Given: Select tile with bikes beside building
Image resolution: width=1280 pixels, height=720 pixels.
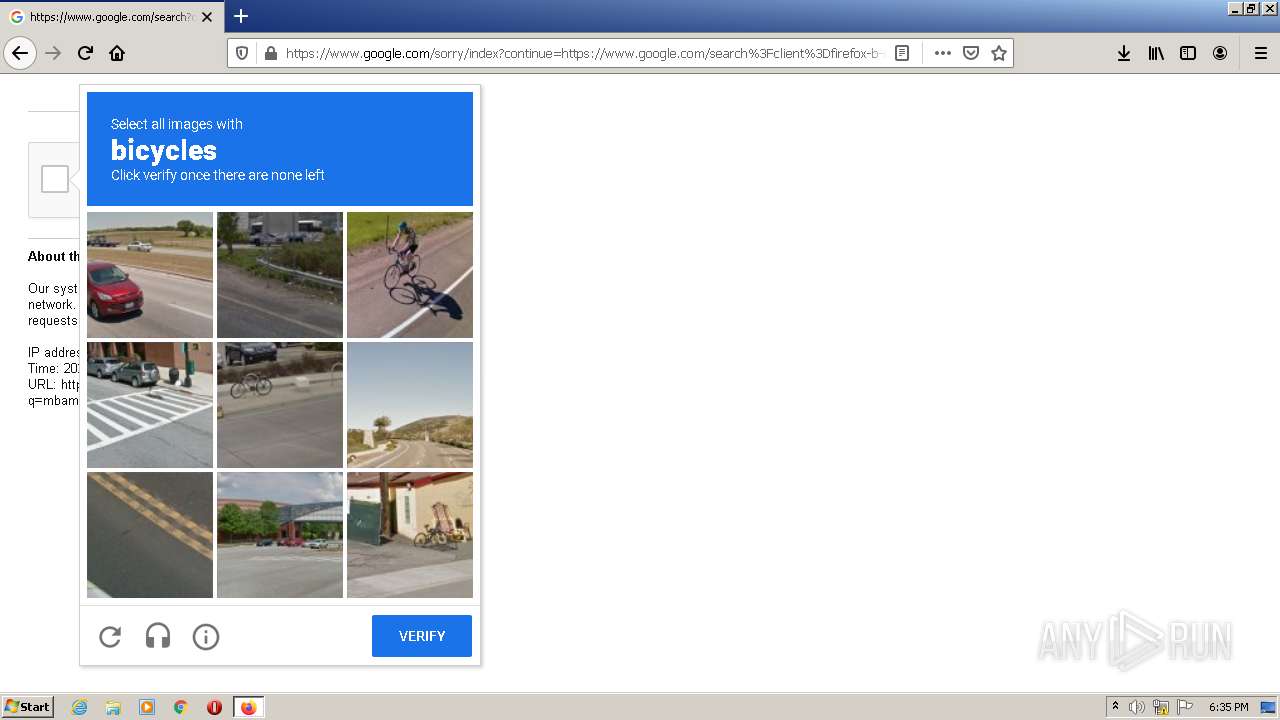Looking at the screenshot, I should coord(410,535).
